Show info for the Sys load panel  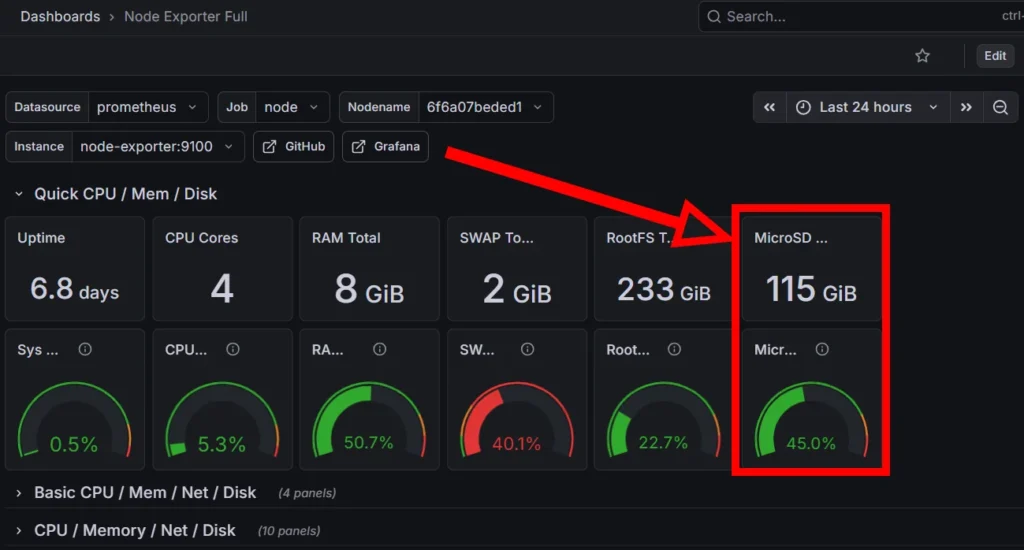(85, 349)
